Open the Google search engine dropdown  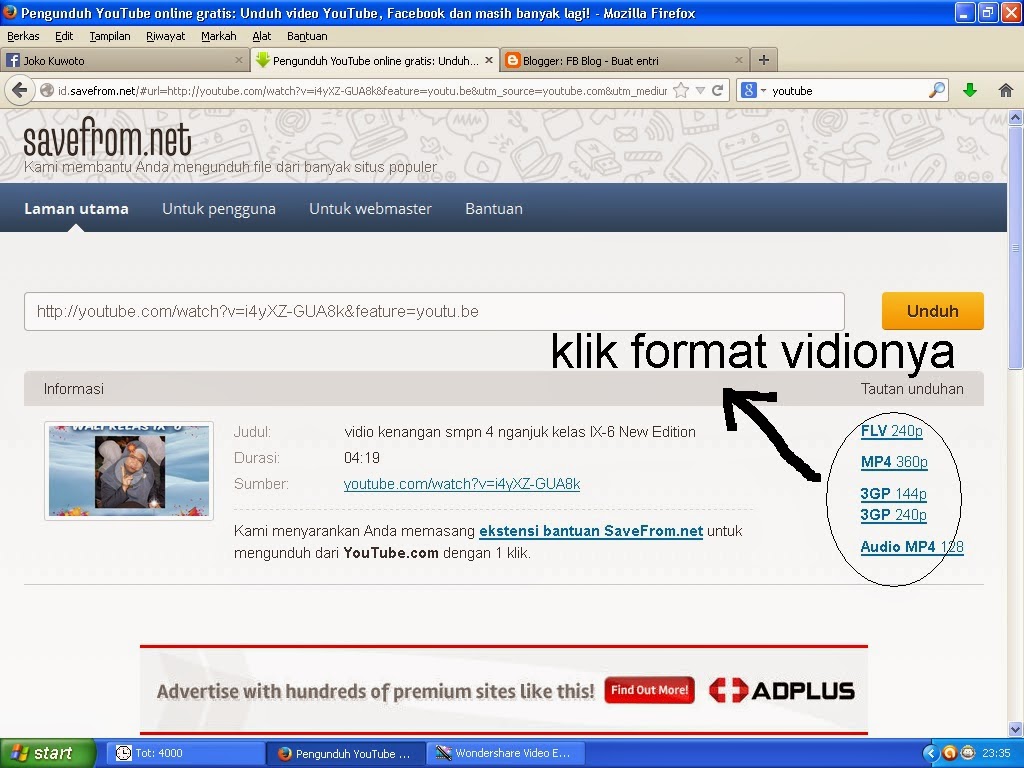click(753, 91)
